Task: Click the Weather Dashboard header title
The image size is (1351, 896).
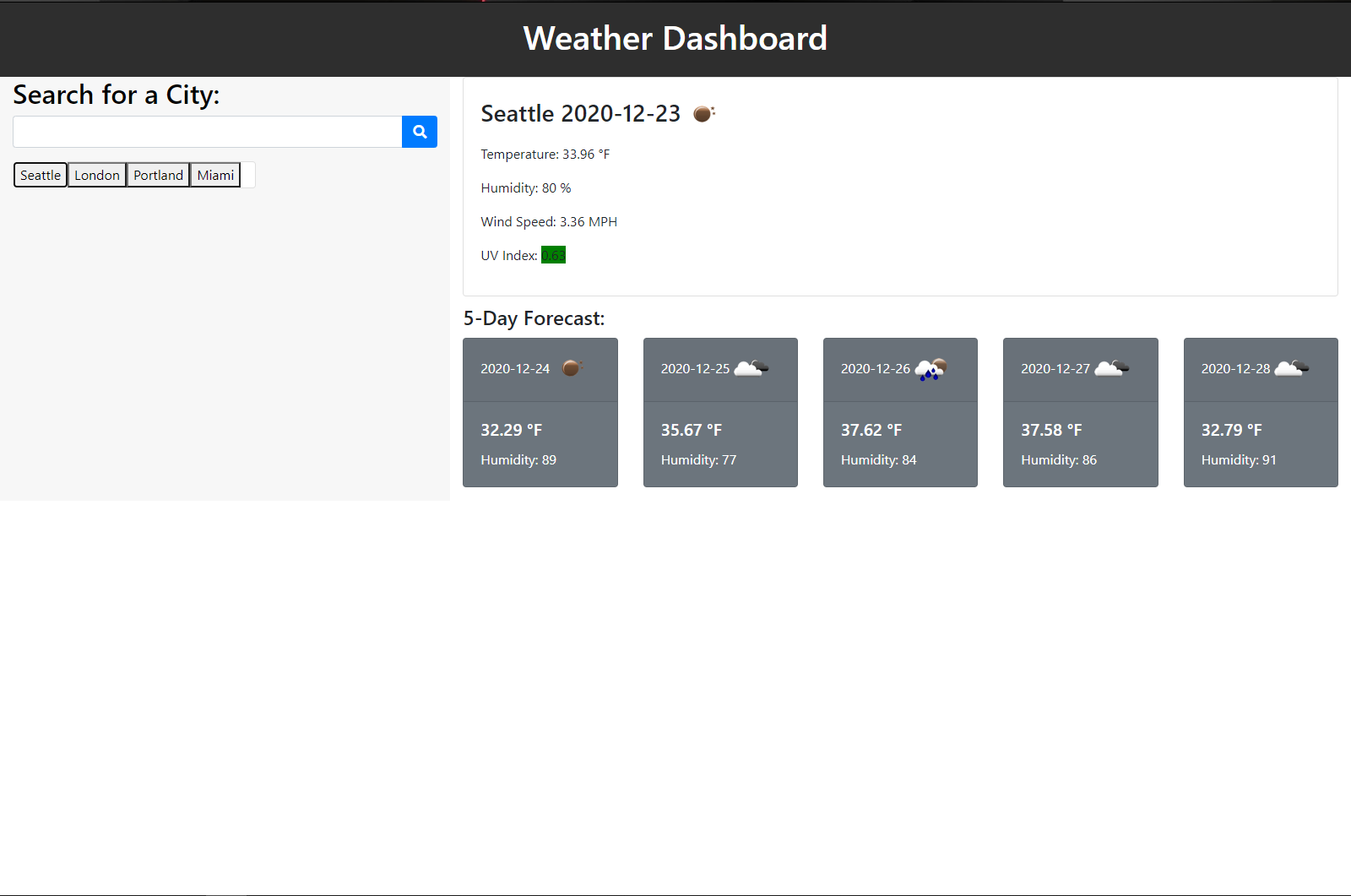Action: click(x=675, y=39)
